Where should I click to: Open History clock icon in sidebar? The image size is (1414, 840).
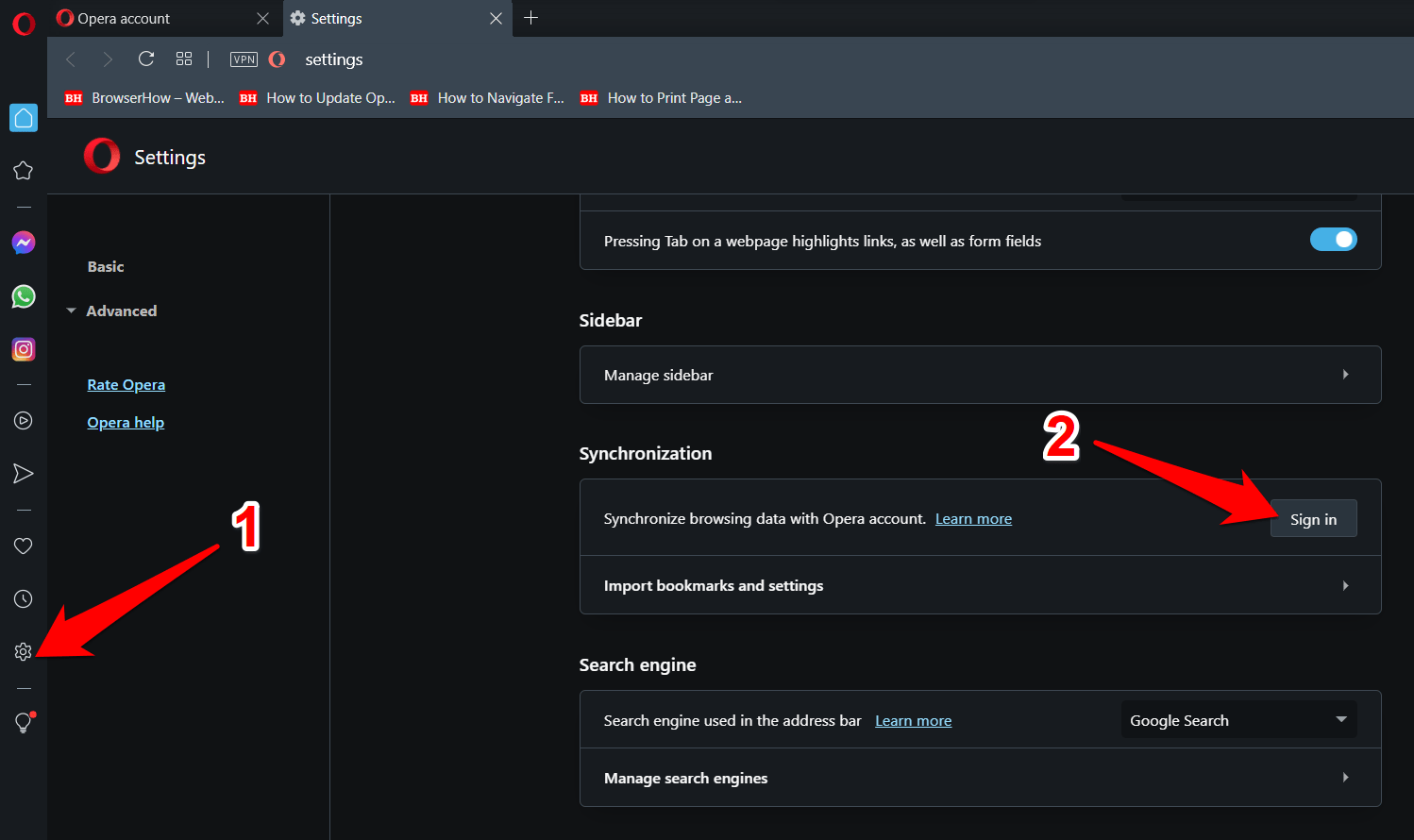click(24, 599)
